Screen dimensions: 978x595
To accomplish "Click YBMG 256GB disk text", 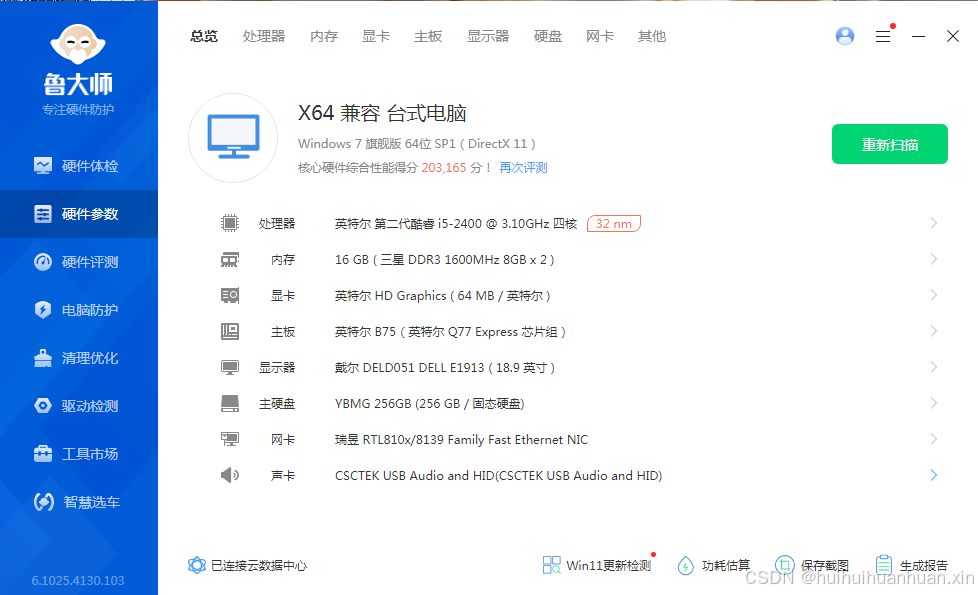I will coord(430,404).
